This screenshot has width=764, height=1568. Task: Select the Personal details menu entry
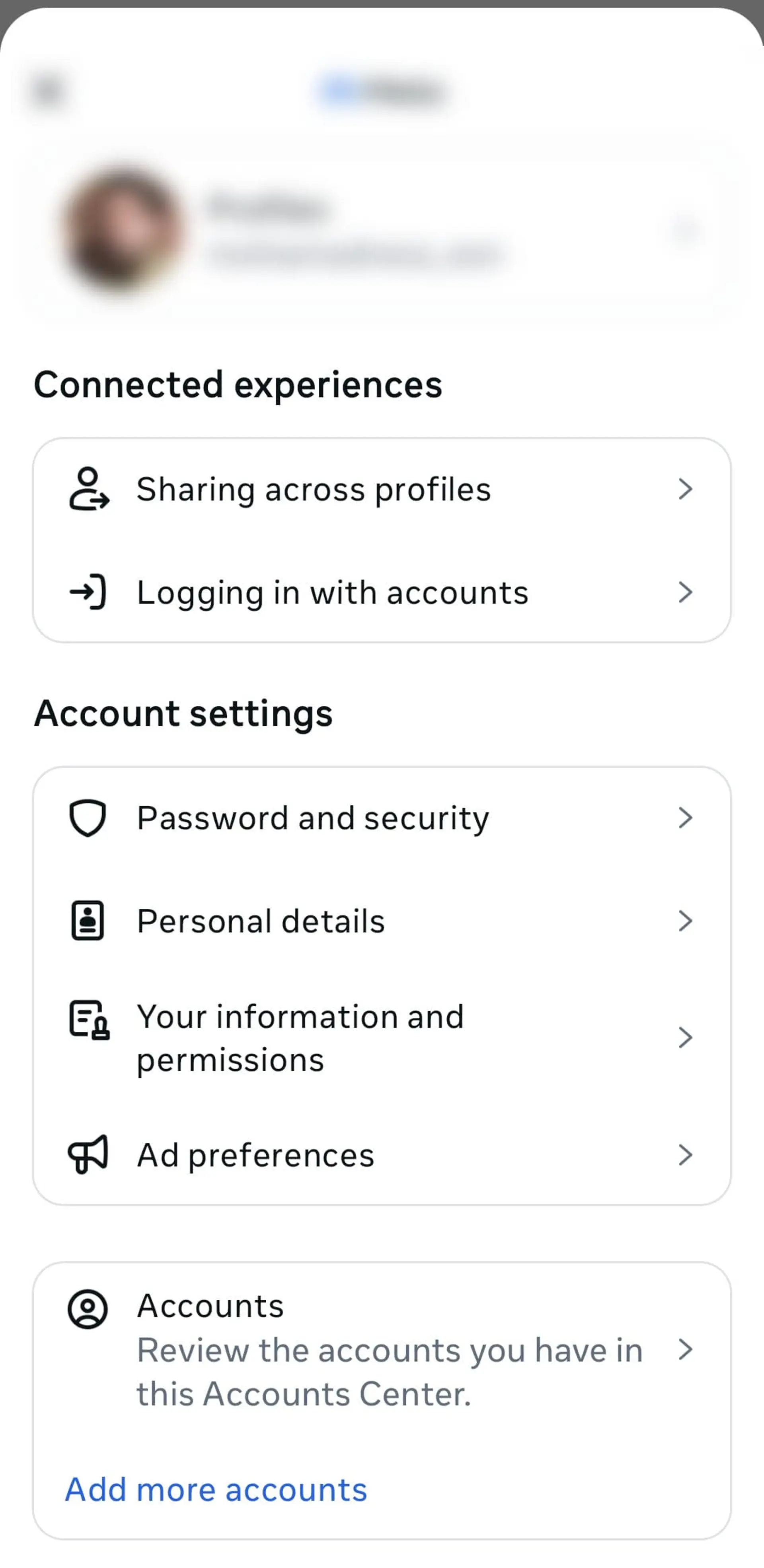382,921
